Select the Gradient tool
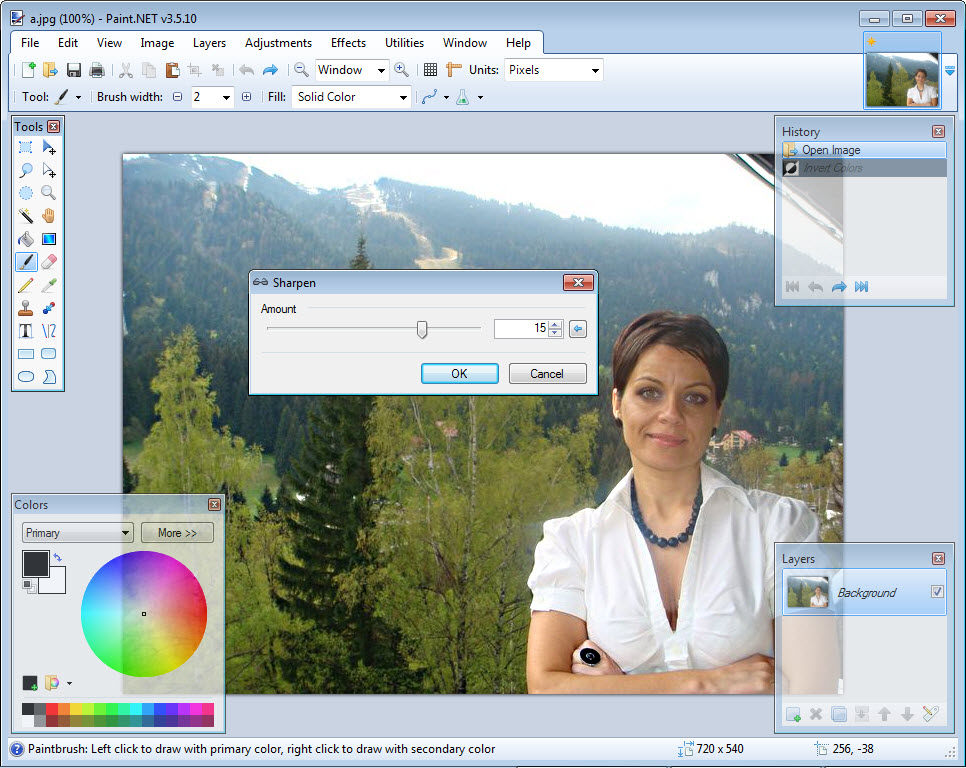 click(49, 239)
